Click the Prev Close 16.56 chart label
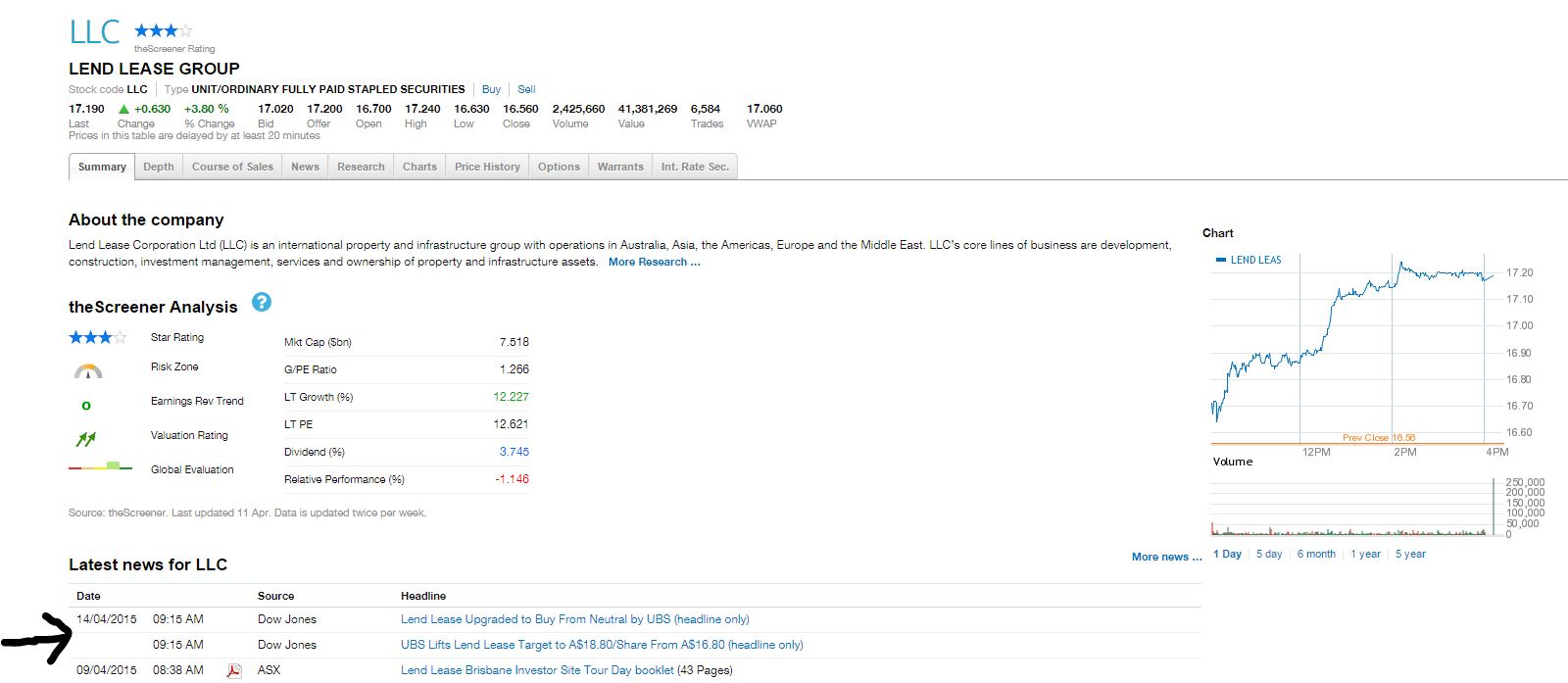1568x683 pixels. click(x=1379, y=438)
